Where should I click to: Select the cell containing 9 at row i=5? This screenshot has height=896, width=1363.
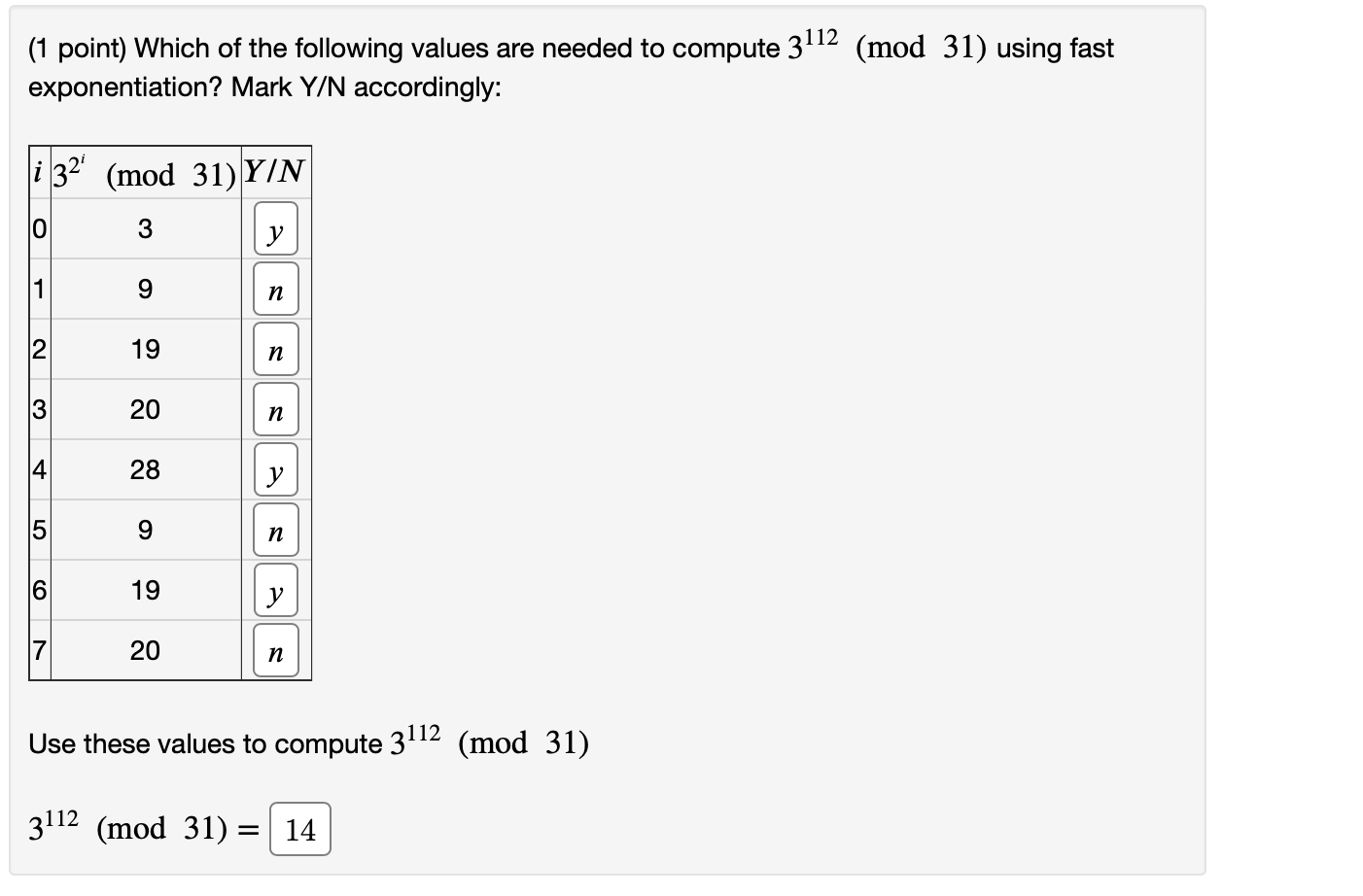click(x=144, y=531)
